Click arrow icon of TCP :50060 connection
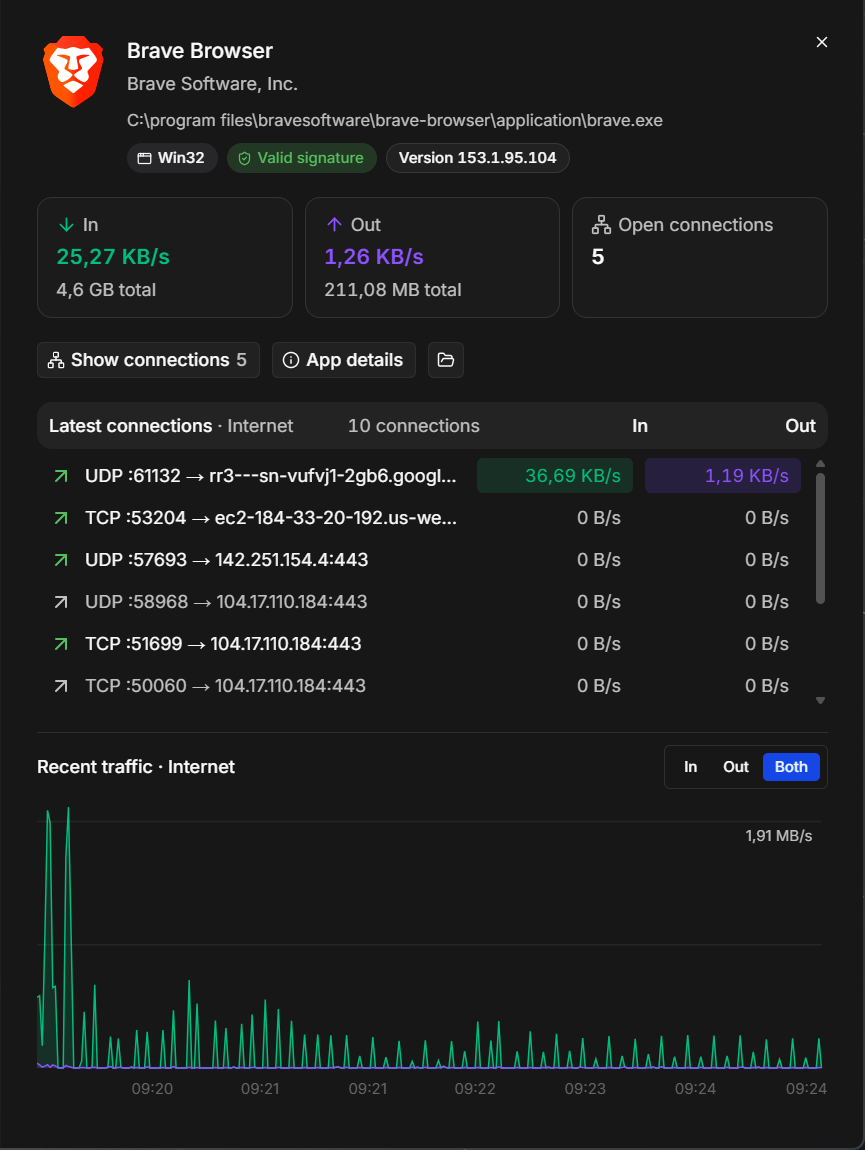The height and width of the screenshot is (1150, 865). pyautogui.click(x=61, y=686)
